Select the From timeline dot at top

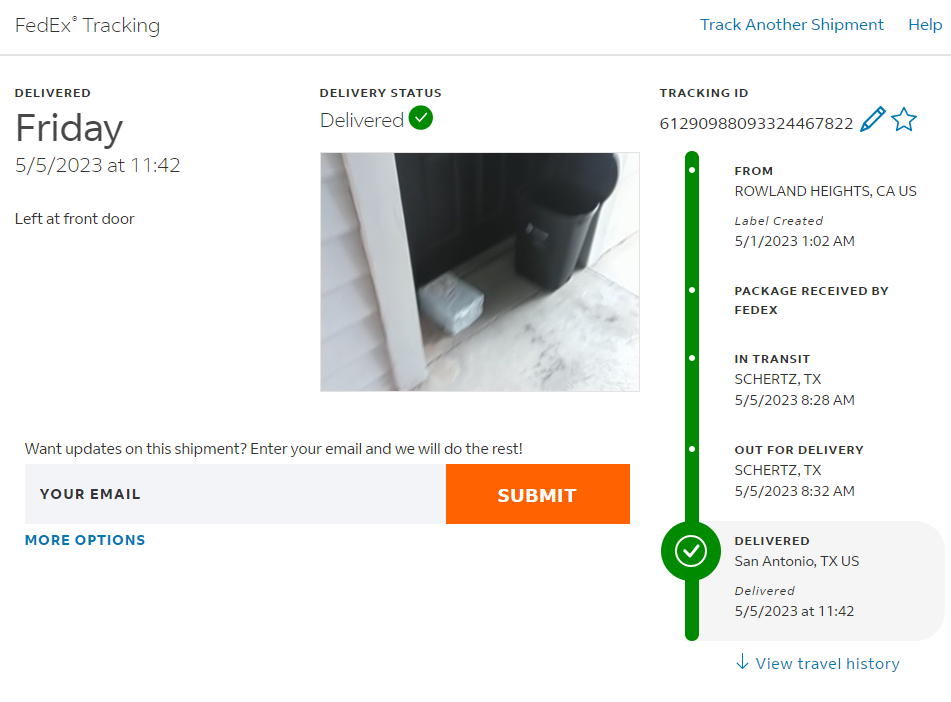click(692, 170)
